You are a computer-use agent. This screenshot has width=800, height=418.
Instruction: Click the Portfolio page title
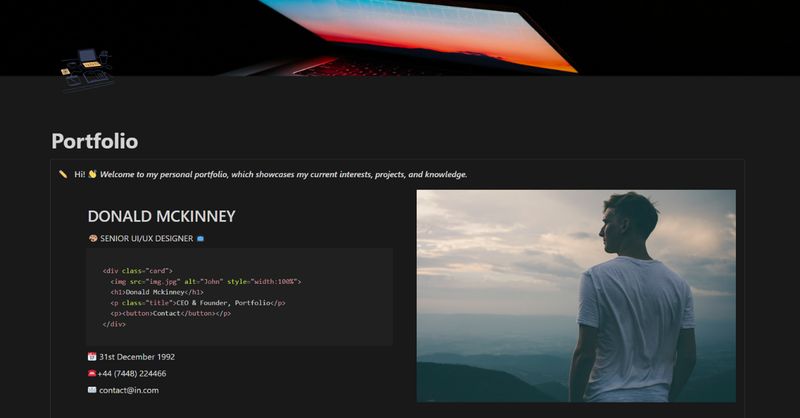[x=95, y=141]
